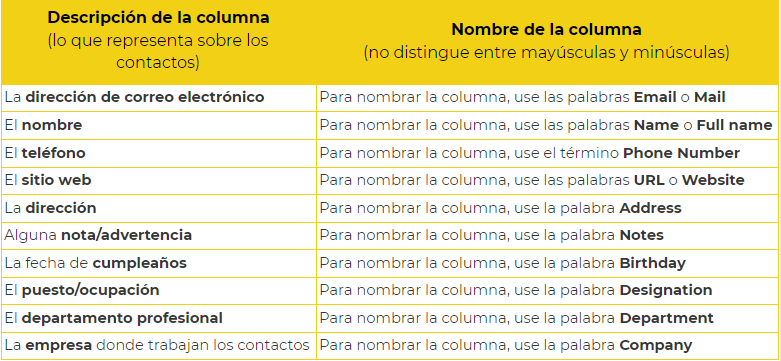The width and height of the screenshot is (781, 361).
Task: Click the bold term Full name
Action: coord(734,125)
